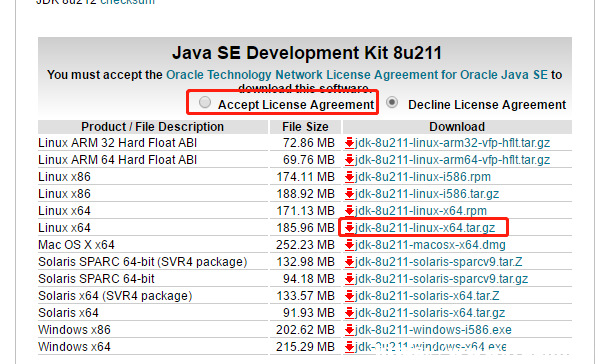Click download arrow icon for linux-i586.rpm
Image resolution: width=611 pixels, height=364 pixels.
coord(350,177)
